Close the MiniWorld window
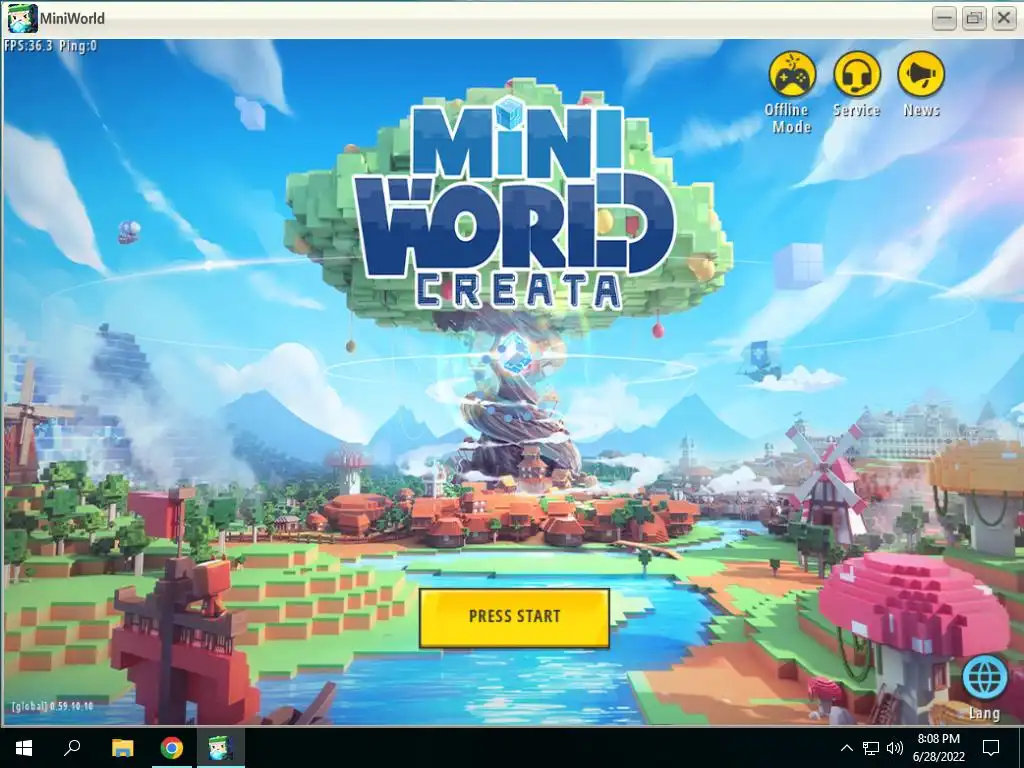 1004,18
